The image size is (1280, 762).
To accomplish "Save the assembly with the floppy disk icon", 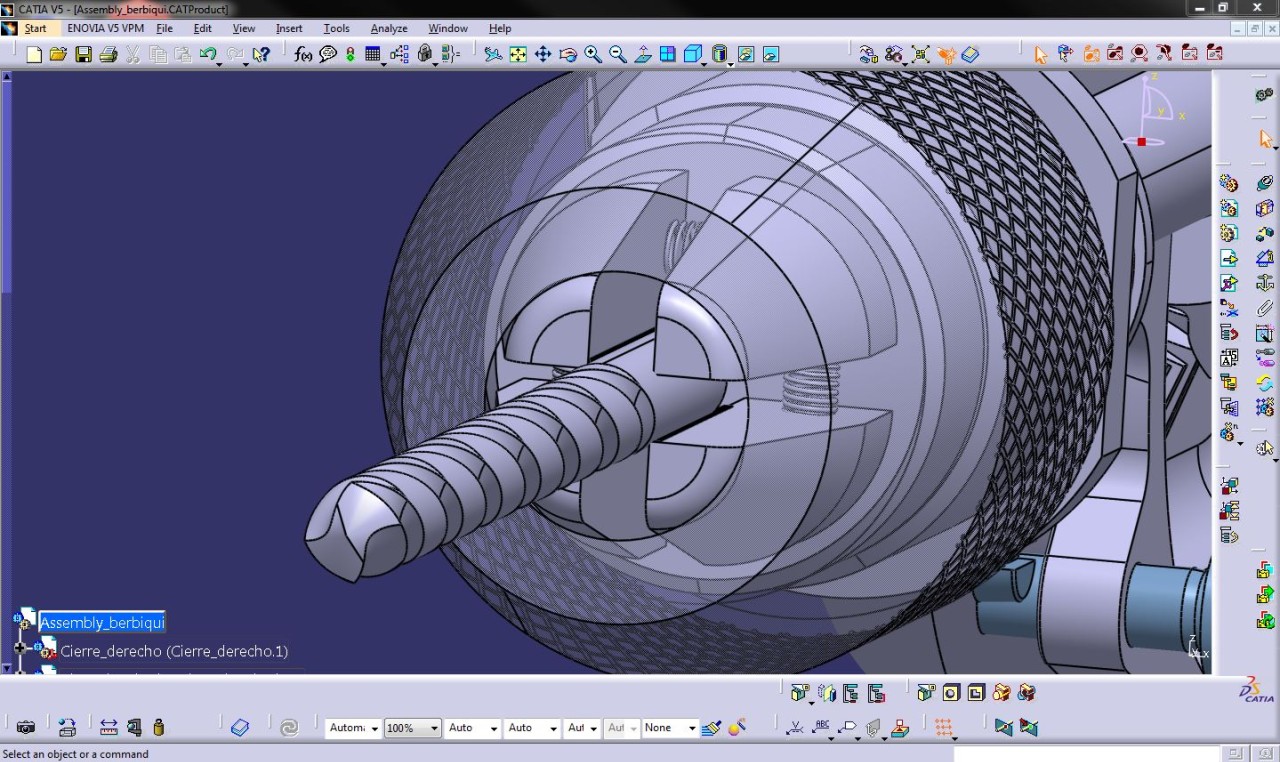I will click(83, 54).
